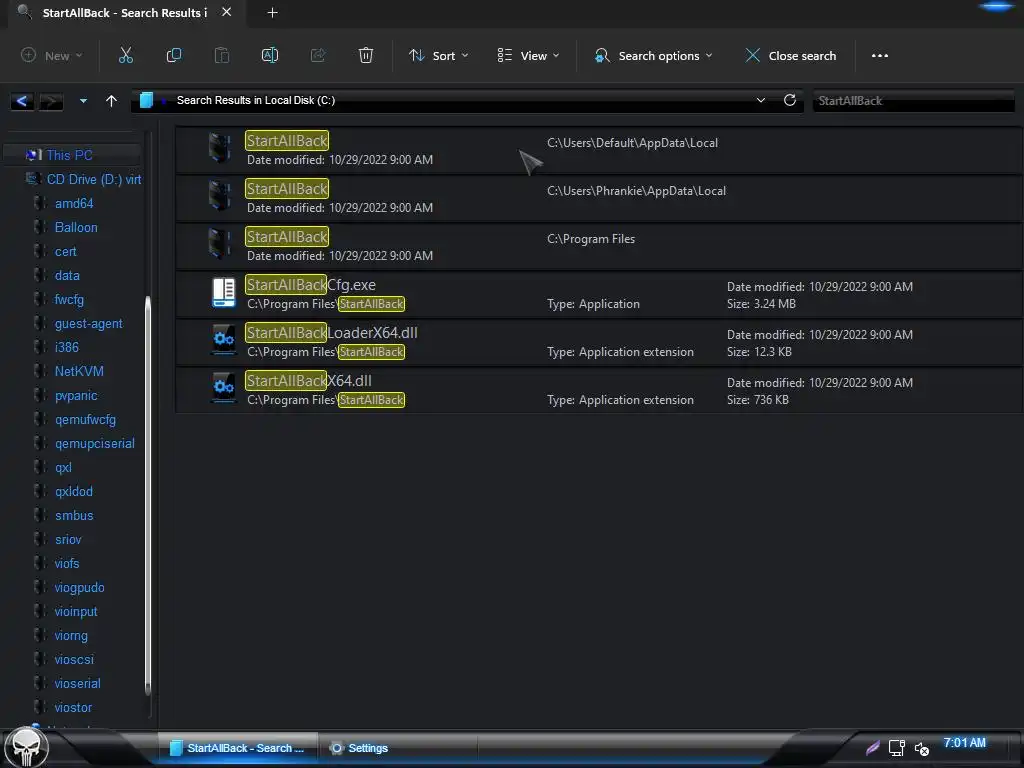Select the NetKVM folder
1024x768 pixels.
[79, 372]
